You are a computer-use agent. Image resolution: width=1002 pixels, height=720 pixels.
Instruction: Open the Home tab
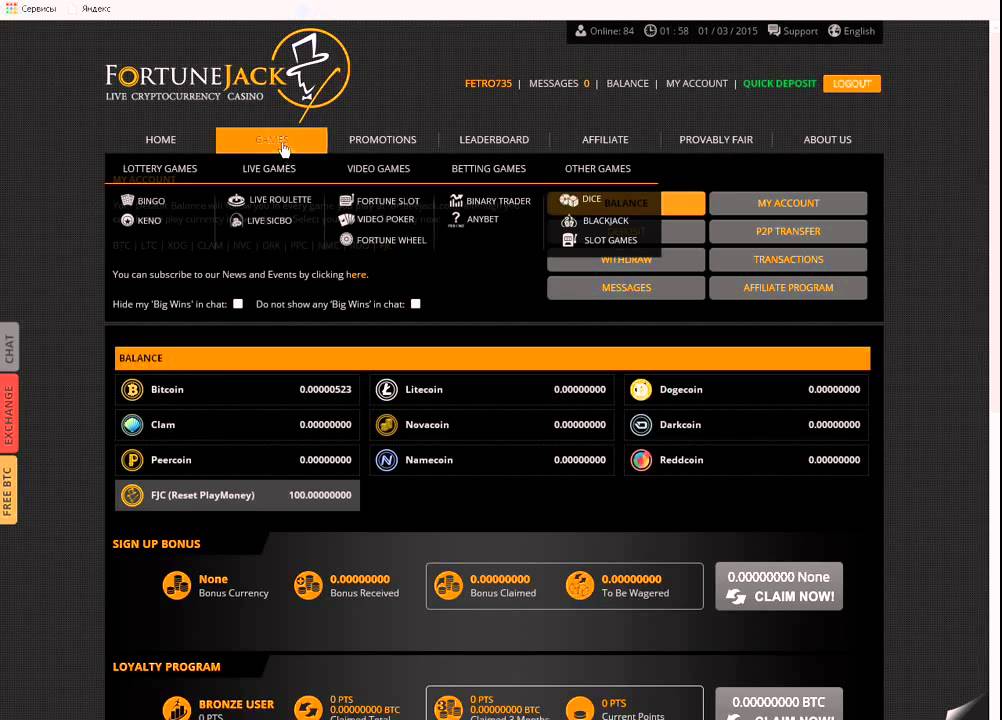160,140
